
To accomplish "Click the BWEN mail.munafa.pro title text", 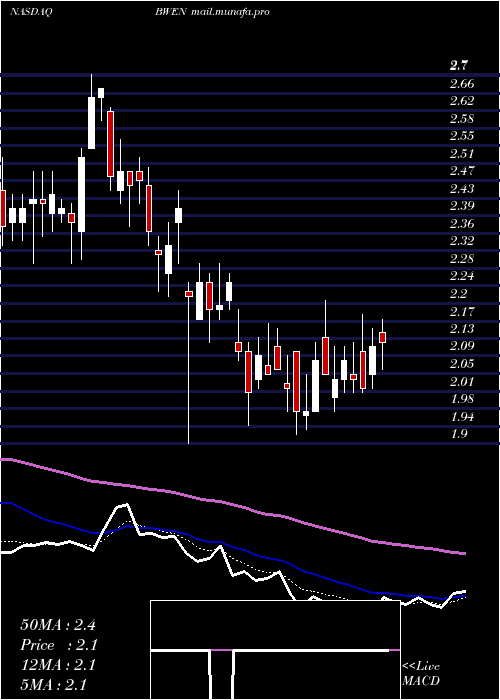I will [x=212, y=12].
